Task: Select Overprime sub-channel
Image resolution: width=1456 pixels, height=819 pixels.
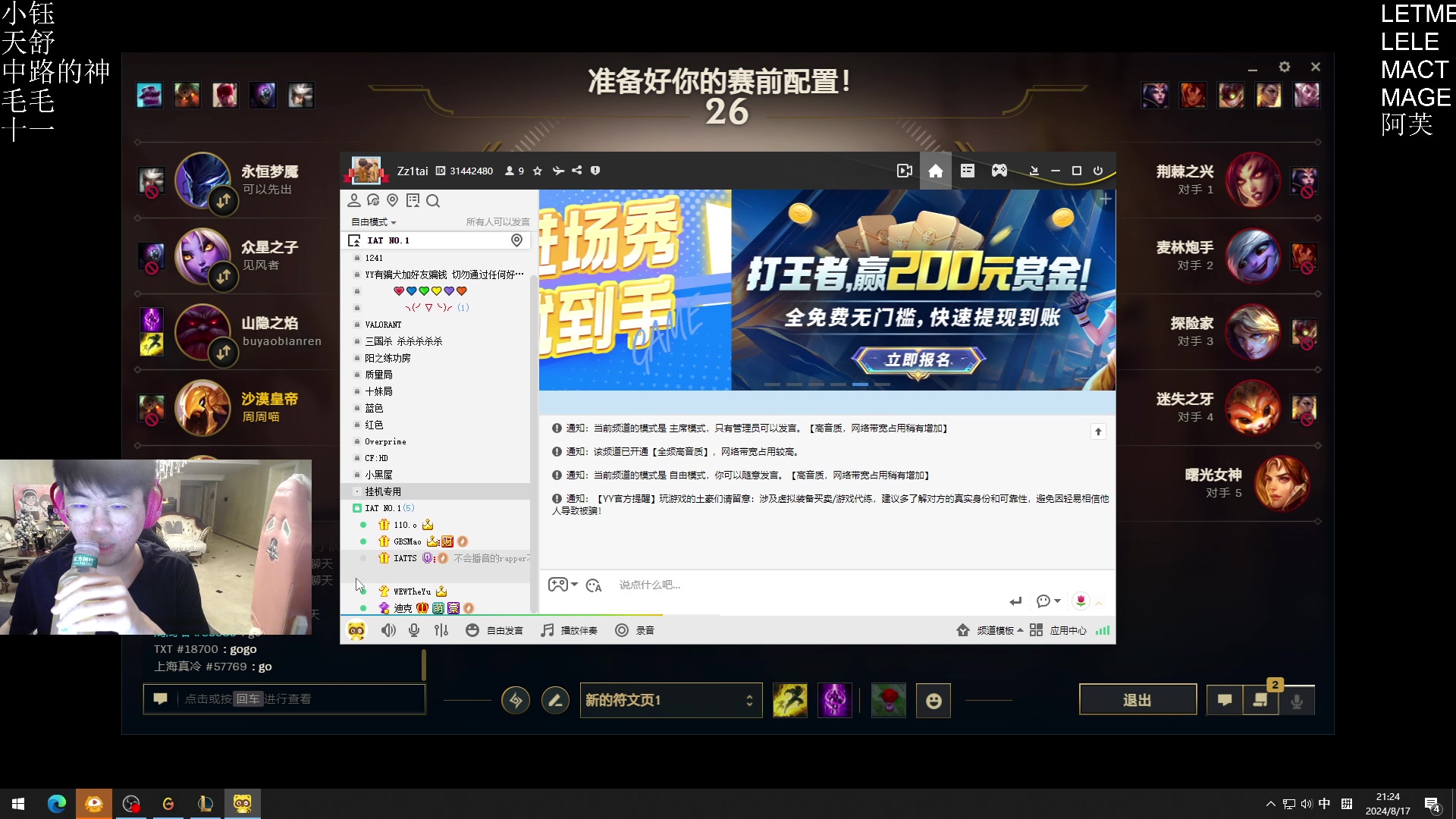Action: tap(385, 442)
